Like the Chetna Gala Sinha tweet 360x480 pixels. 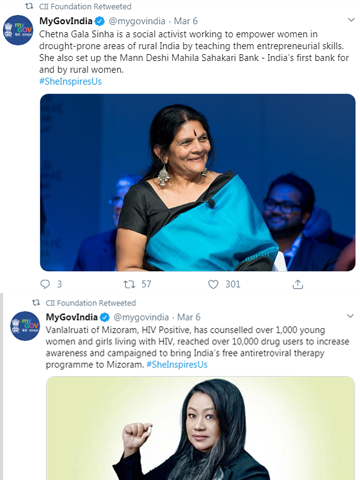(x=213, y=284)
